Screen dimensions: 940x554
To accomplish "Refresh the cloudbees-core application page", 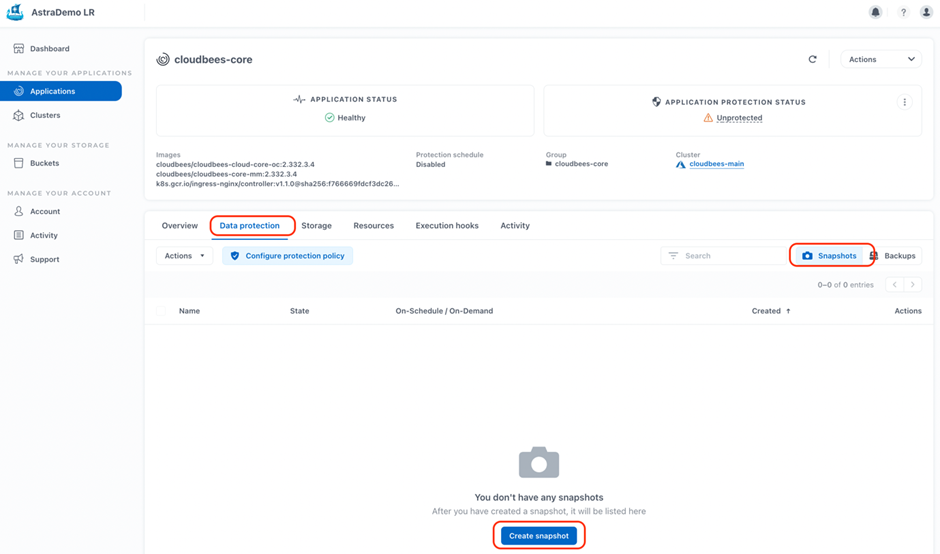I will (x=812, y=59).
